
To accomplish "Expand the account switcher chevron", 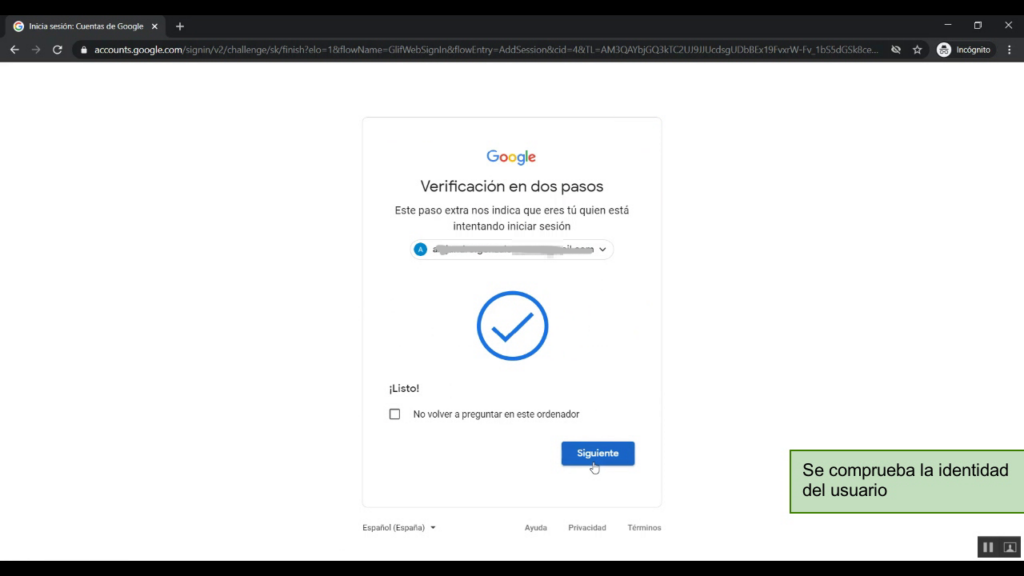I will pos(603,249).
